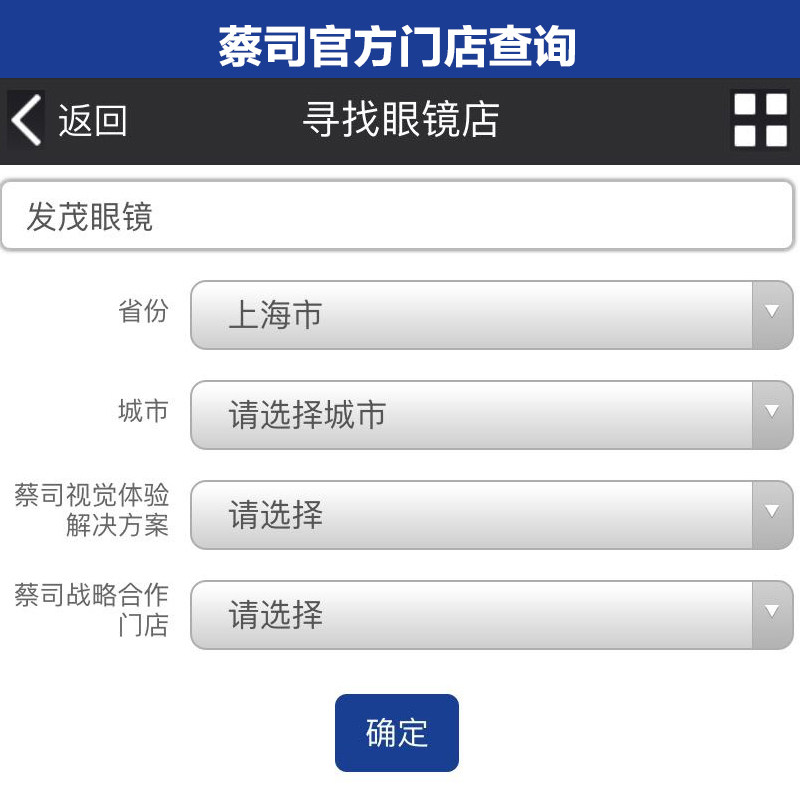This screenshot has height=800, width=800.
Task: Tap the 寻找眼镜店 page title
Action: (x=400, y=120)
